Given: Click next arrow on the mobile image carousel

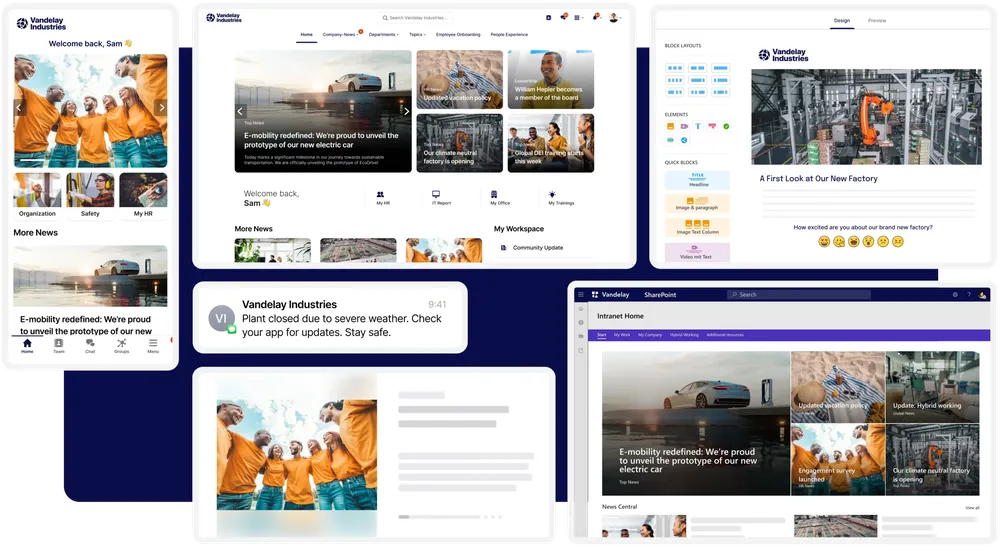Looking at the screenshot, I should click(162, 108).
